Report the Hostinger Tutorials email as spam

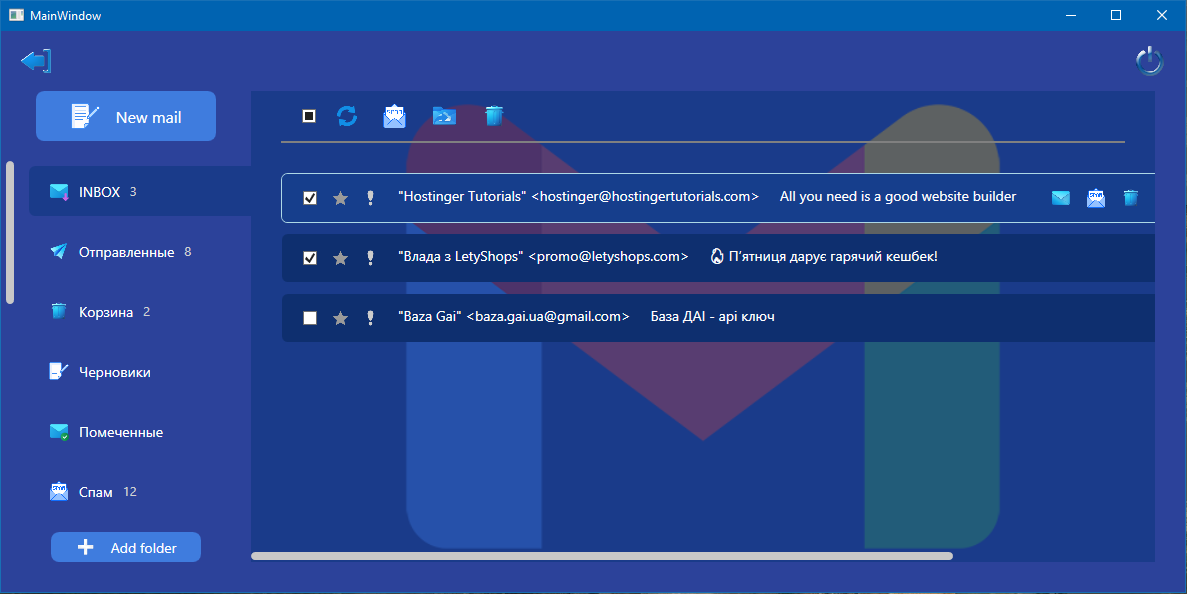(1095, 198)
